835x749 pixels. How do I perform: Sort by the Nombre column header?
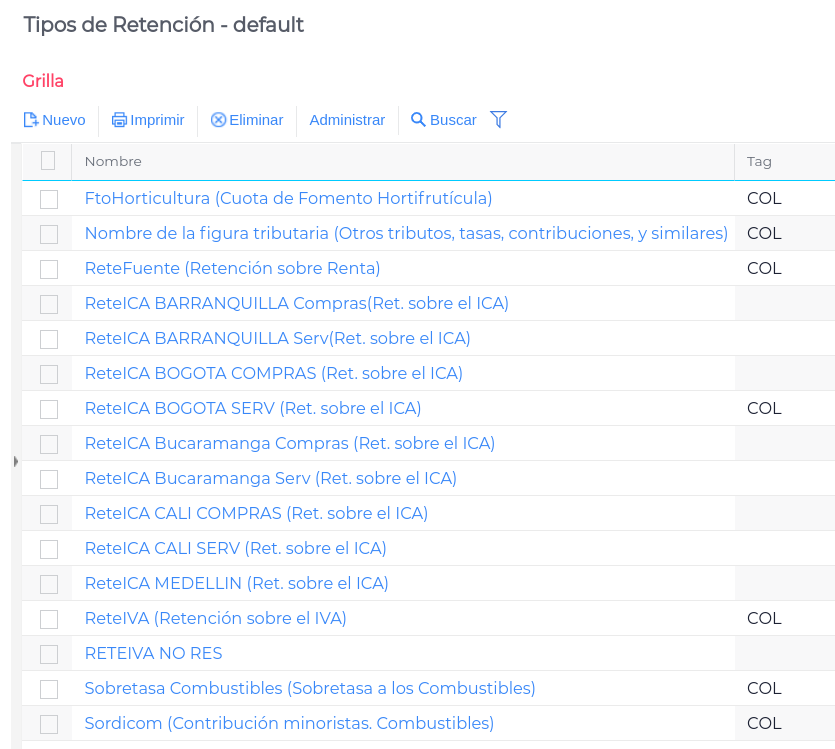click(x=113, y=161)
